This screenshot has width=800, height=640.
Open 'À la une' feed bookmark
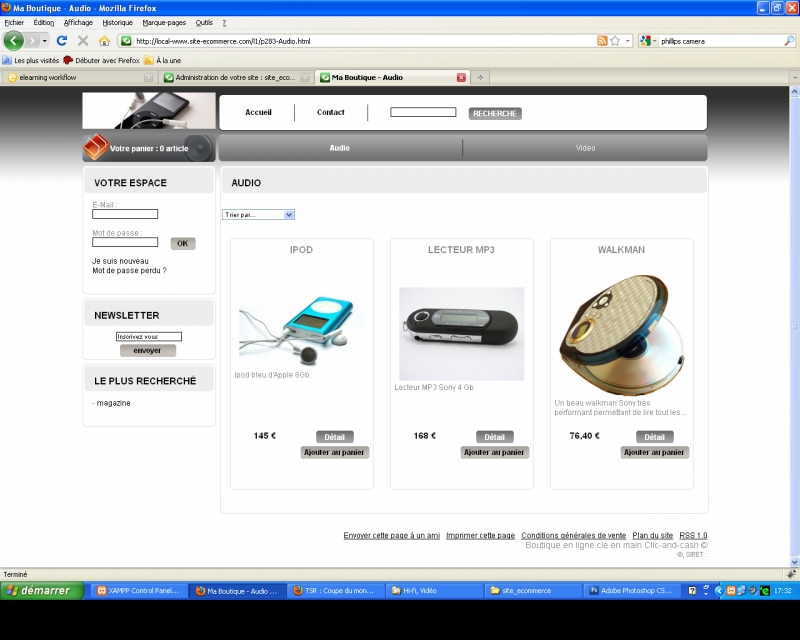[x=163, y=60]
